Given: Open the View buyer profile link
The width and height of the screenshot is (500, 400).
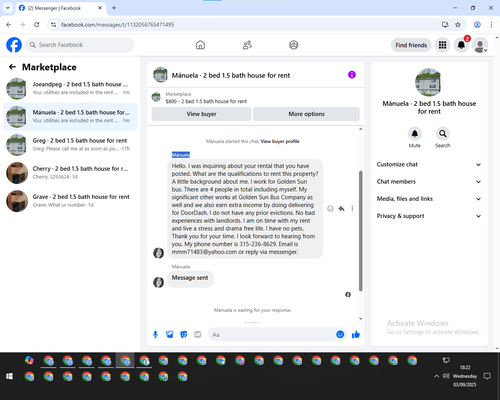Looking at the screenshot, I should pos(280,141).
